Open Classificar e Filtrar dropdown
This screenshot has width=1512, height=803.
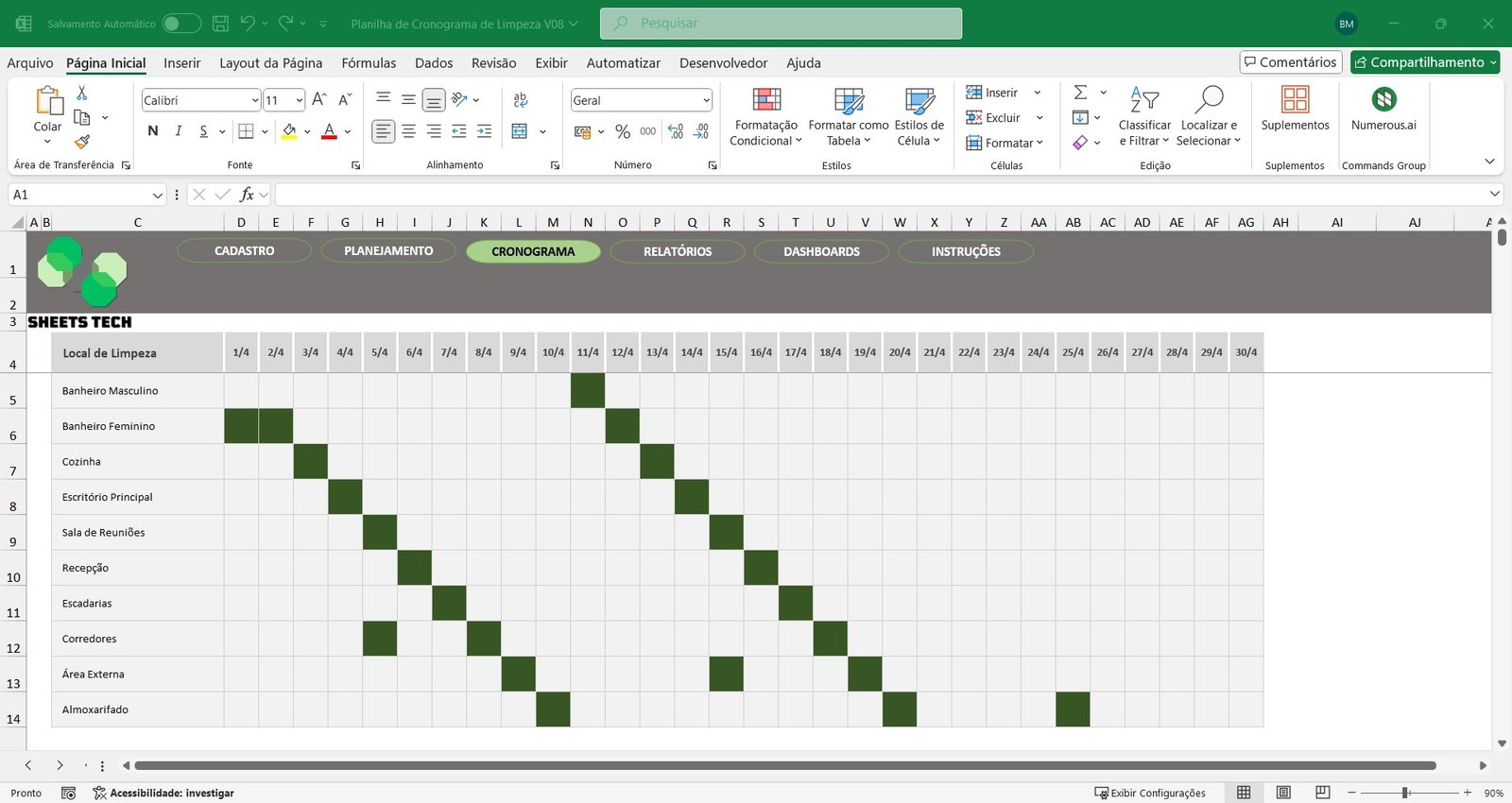[1144, 116]
